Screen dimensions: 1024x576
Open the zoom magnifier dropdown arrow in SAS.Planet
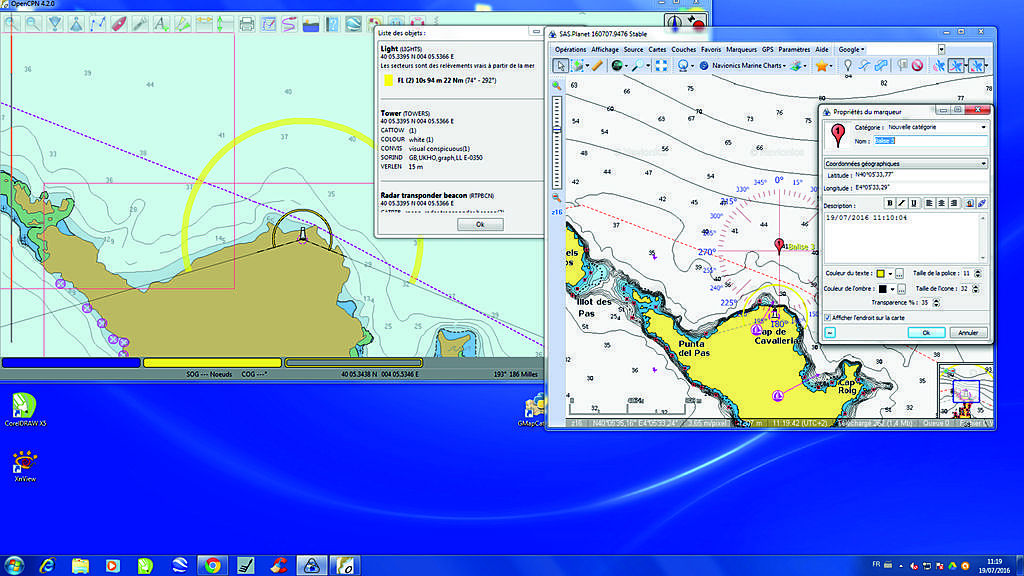coord(648,66)
